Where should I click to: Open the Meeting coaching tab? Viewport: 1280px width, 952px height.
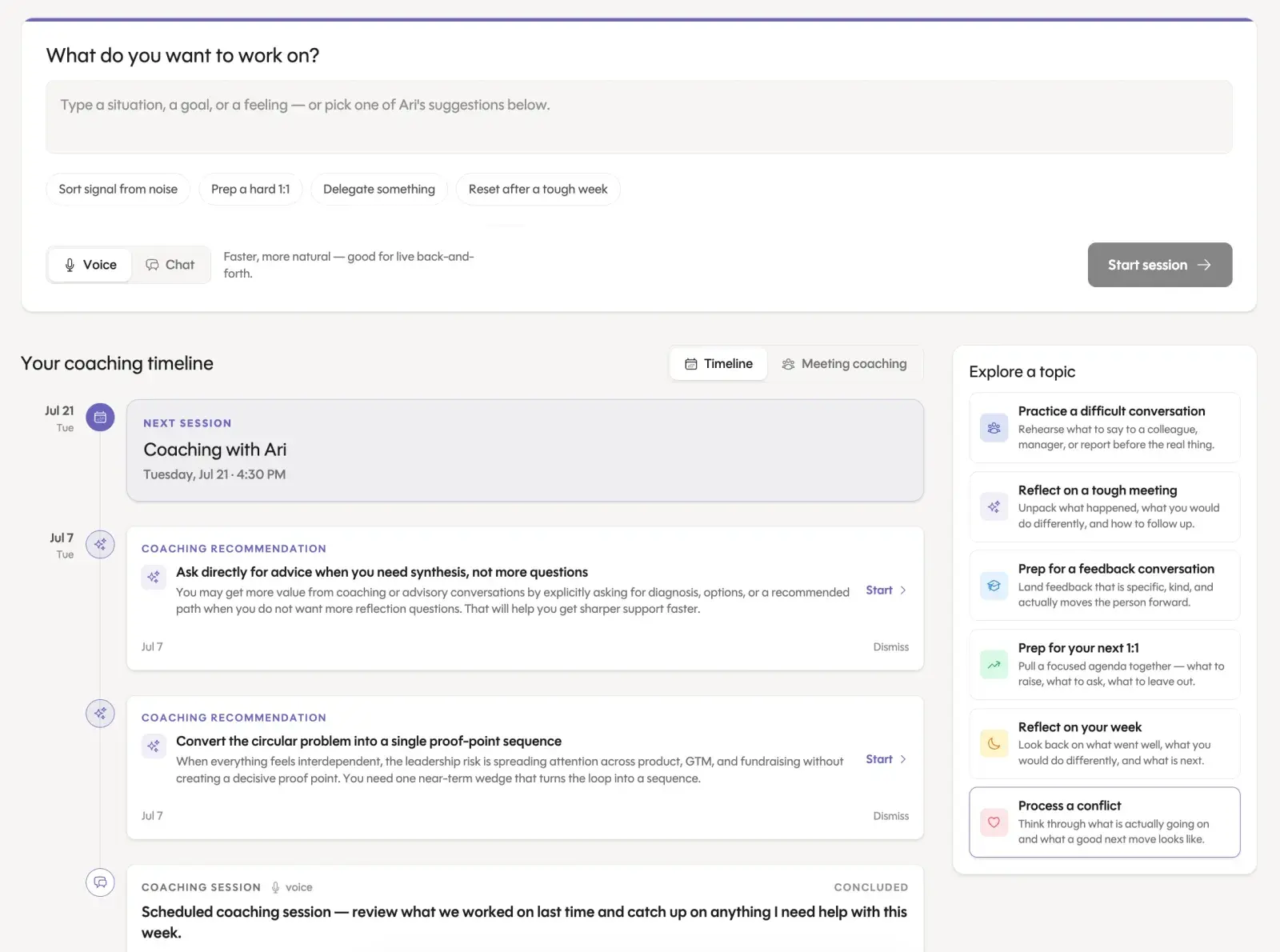pos(844,364)
